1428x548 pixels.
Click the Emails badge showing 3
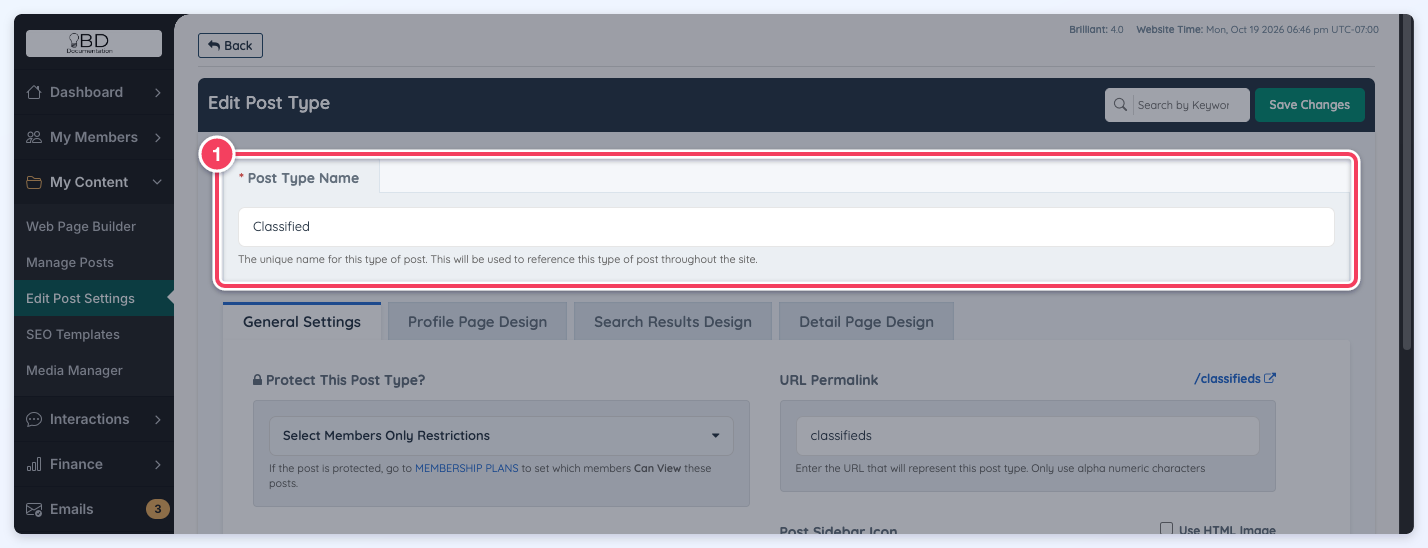(158, 509)
